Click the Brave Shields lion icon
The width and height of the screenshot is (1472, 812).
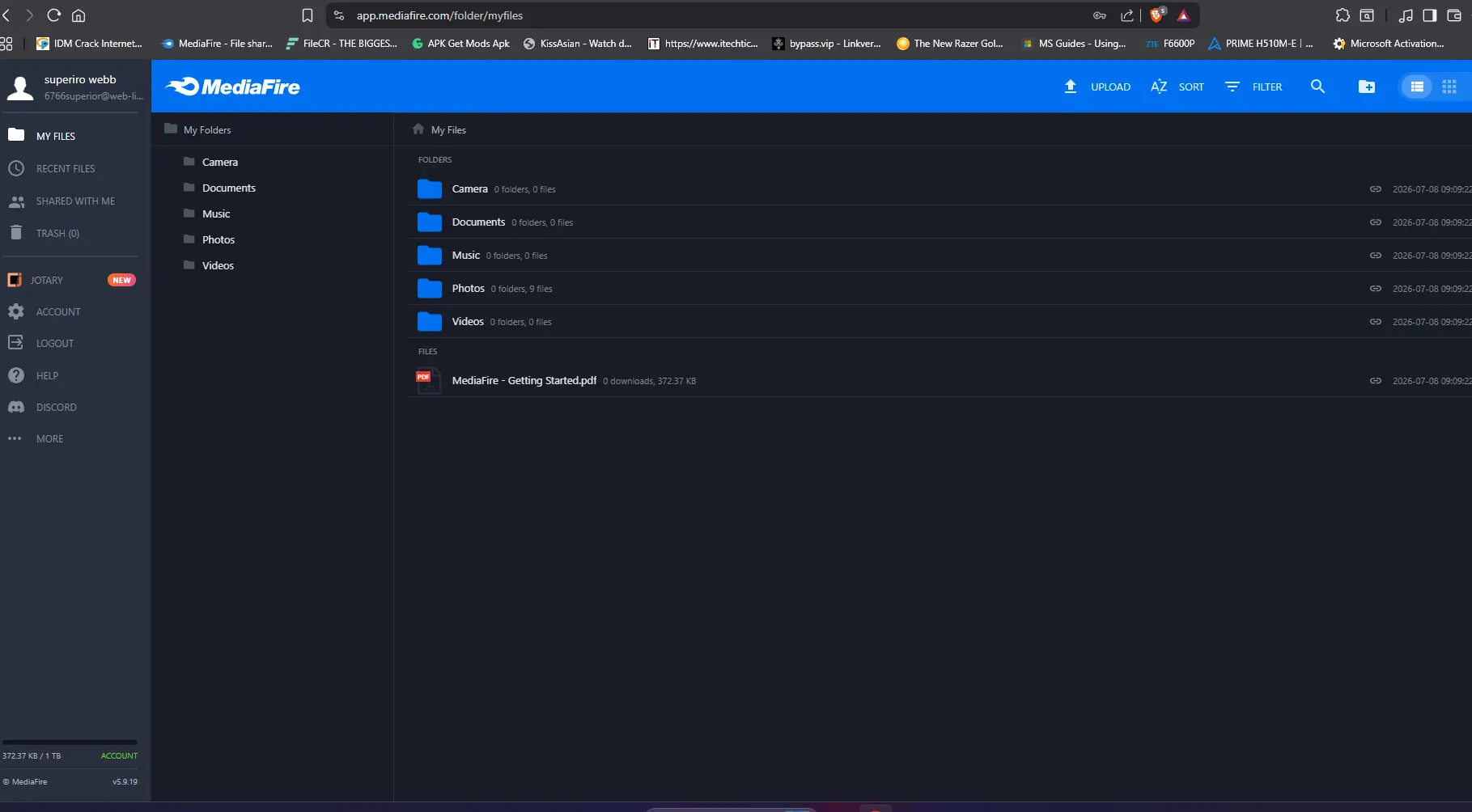tap(1157, 15)
